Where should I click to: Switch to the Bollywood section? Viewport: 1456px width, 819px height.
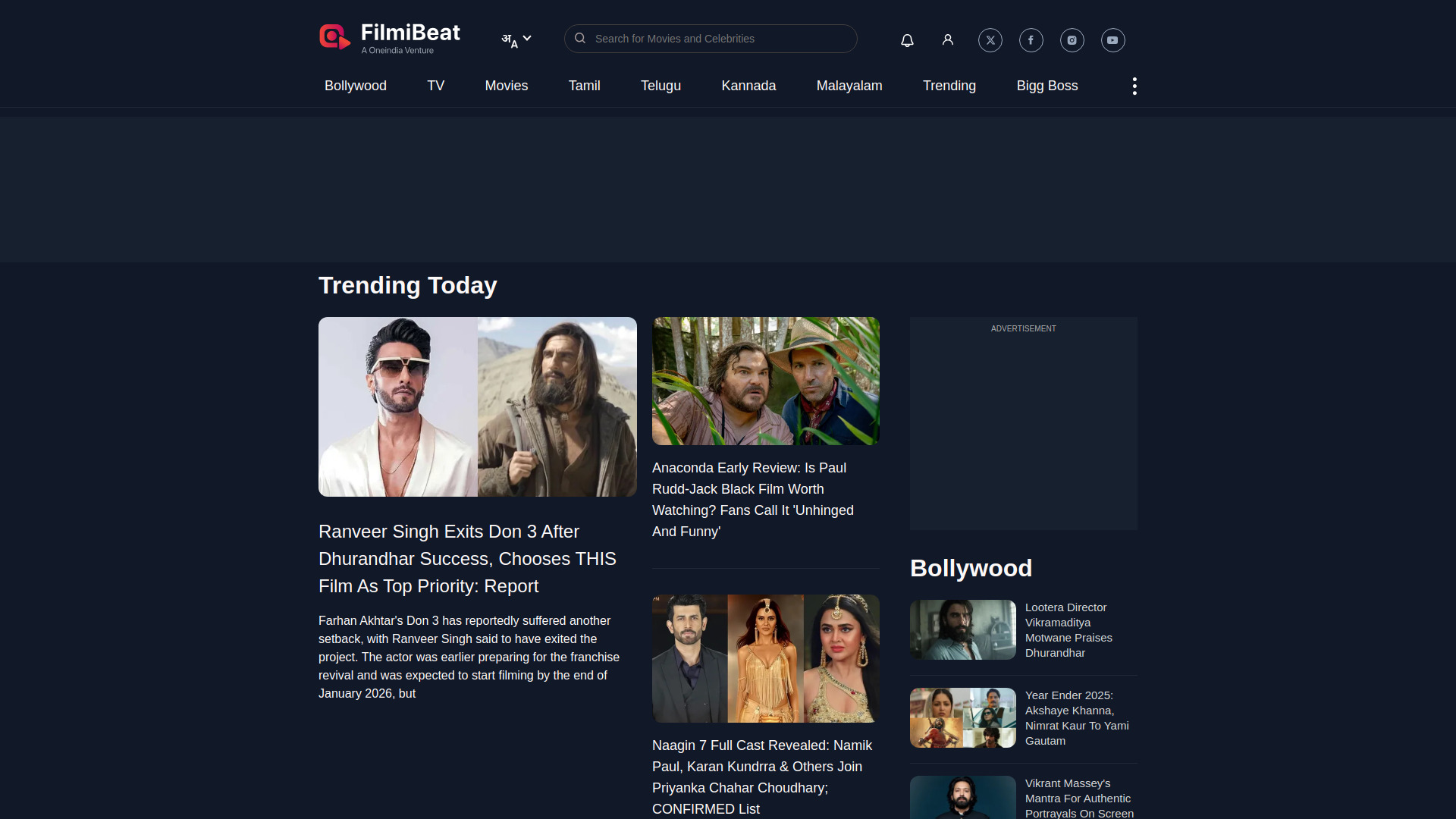355,86
